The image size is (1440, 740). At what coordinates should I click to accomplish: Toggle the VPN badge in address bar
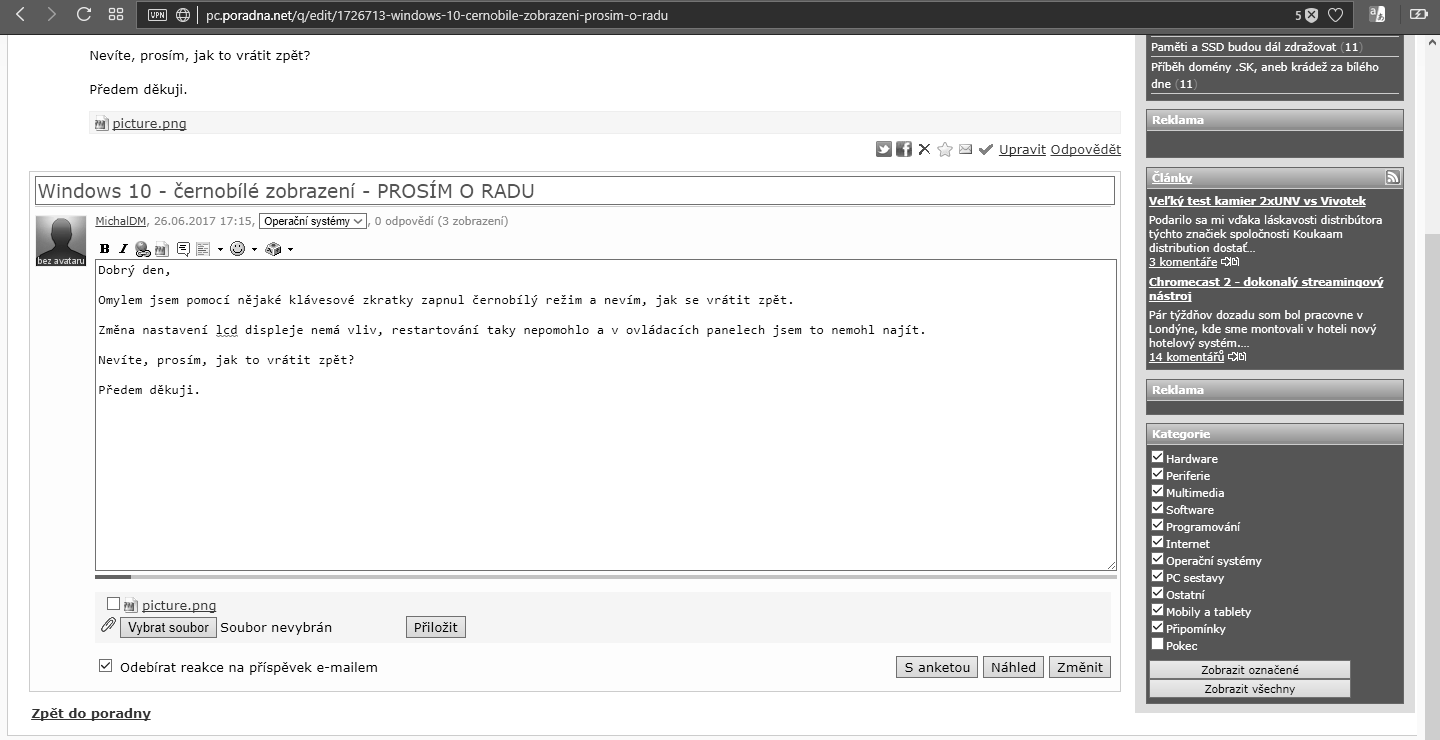click(157, 15)
